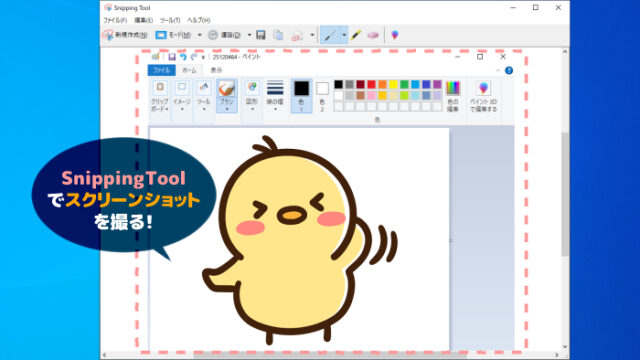Screen dimensions: 640x360
Task: Close the Snipping Tool window
Action: coord(558,8)
